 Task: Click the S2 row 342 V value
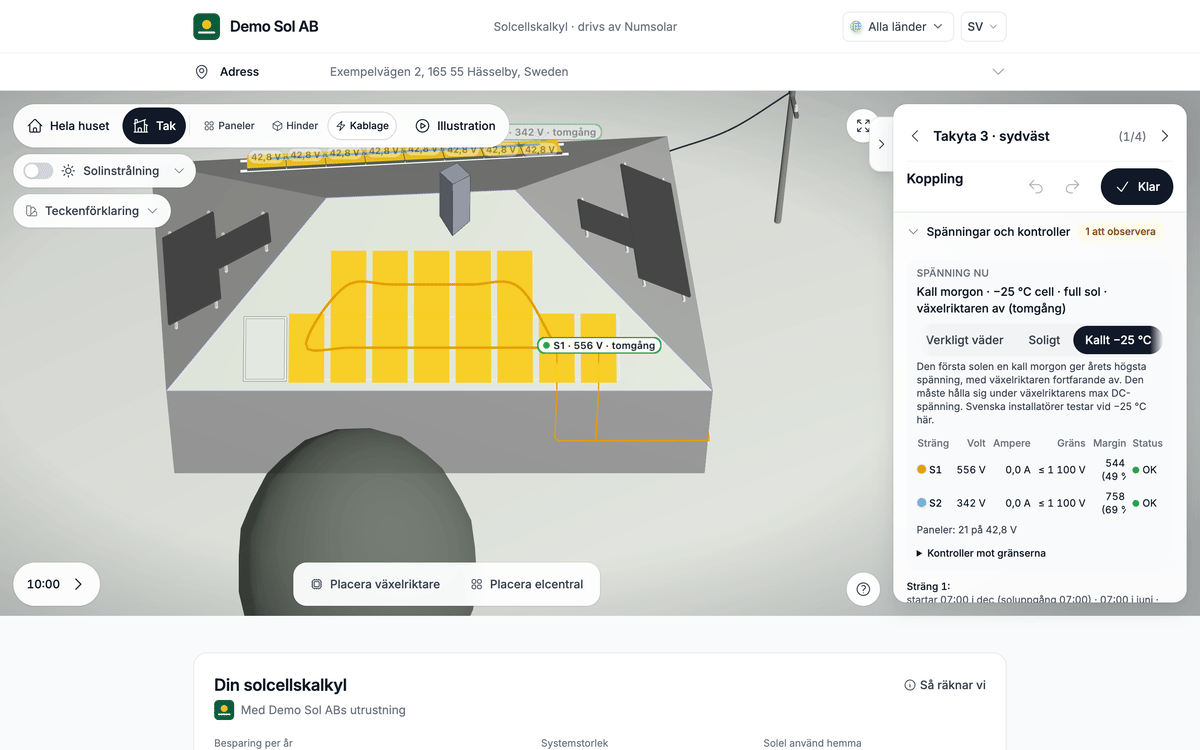pos(971,503)
